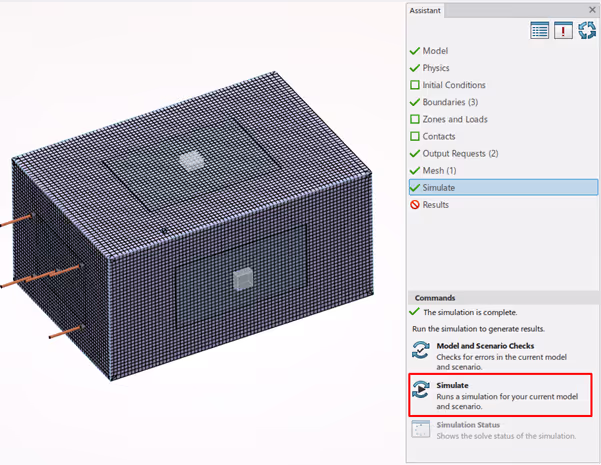Viewport: 601px width, 465px height.
Task: Click the circular refresh arrows icon
Action: (x=587, y=30)
